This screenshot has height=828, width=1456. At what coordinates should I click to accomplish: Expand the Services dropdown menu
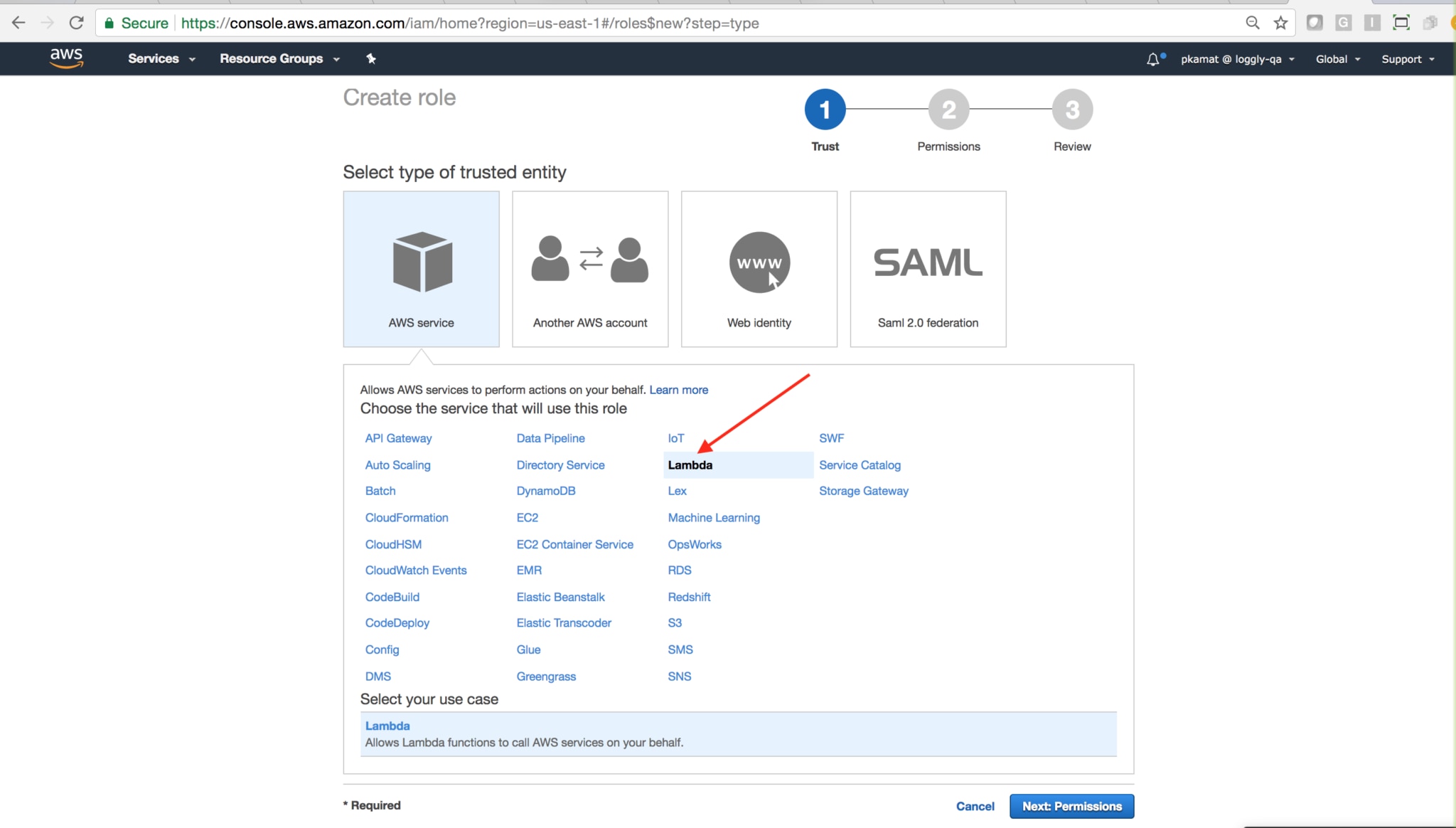161,58
